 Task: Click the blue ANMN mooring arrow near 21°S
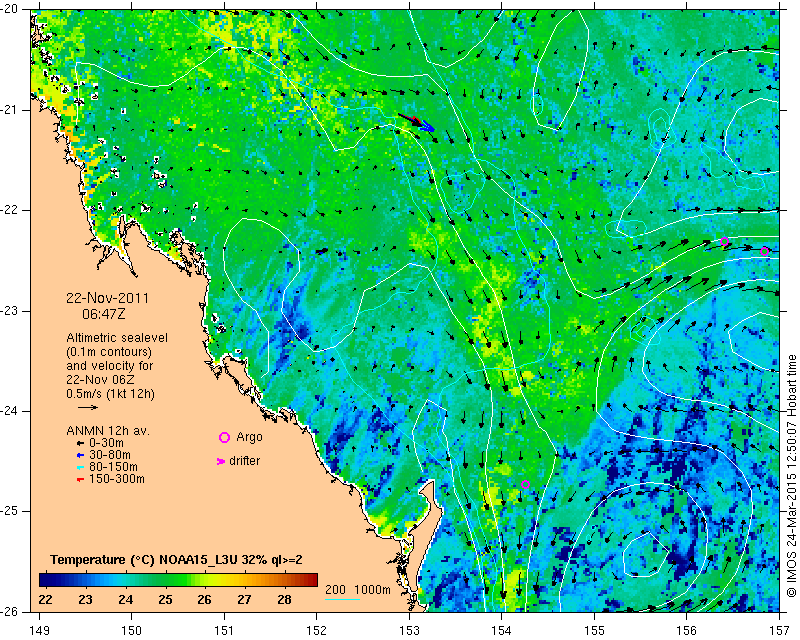428,126
